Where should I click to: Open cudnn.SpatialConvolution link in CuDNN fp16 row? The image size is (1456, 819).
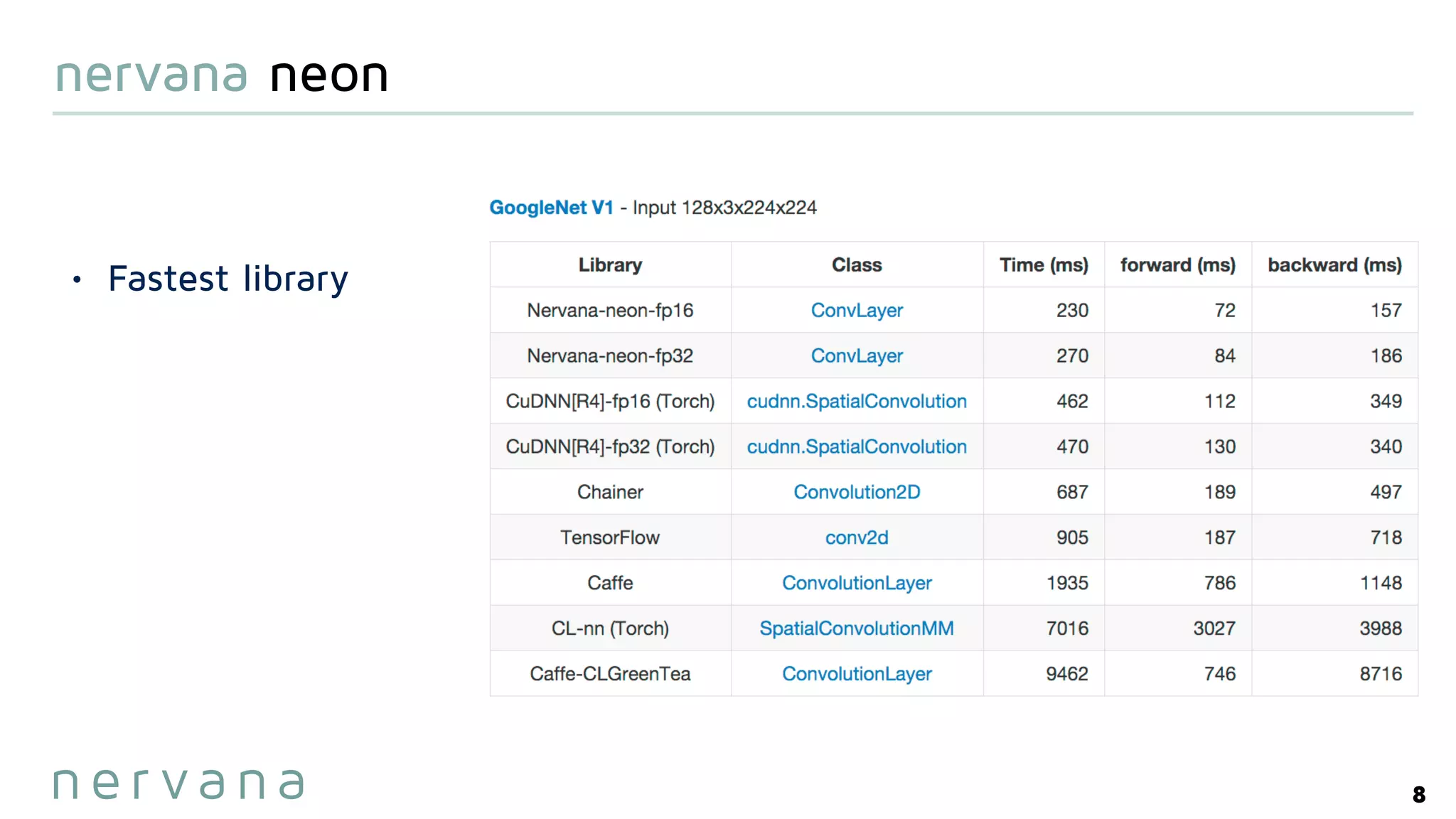(857, 402)
